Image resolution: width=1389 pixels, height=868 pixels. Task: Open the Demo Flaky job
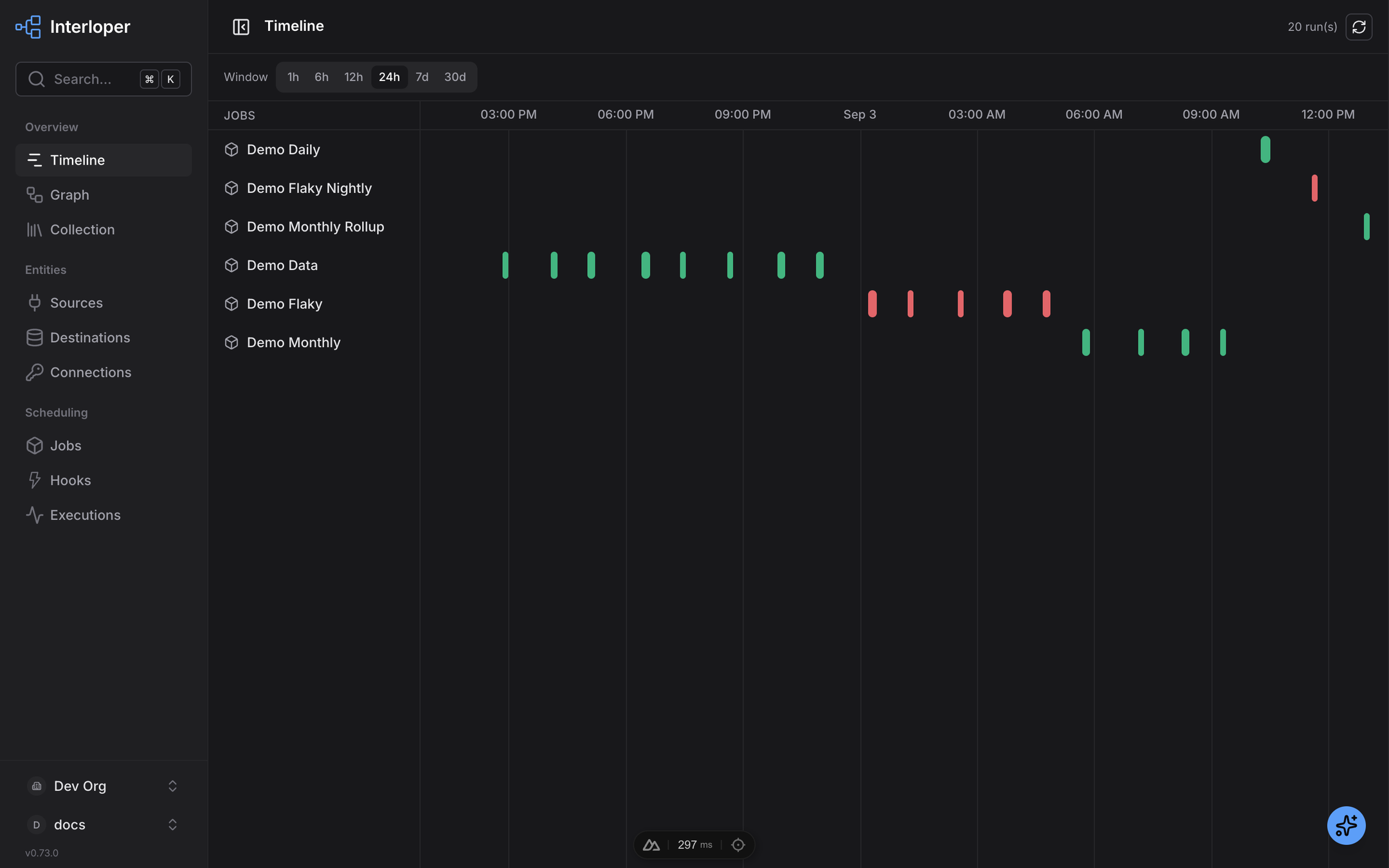tap(314, 304)
